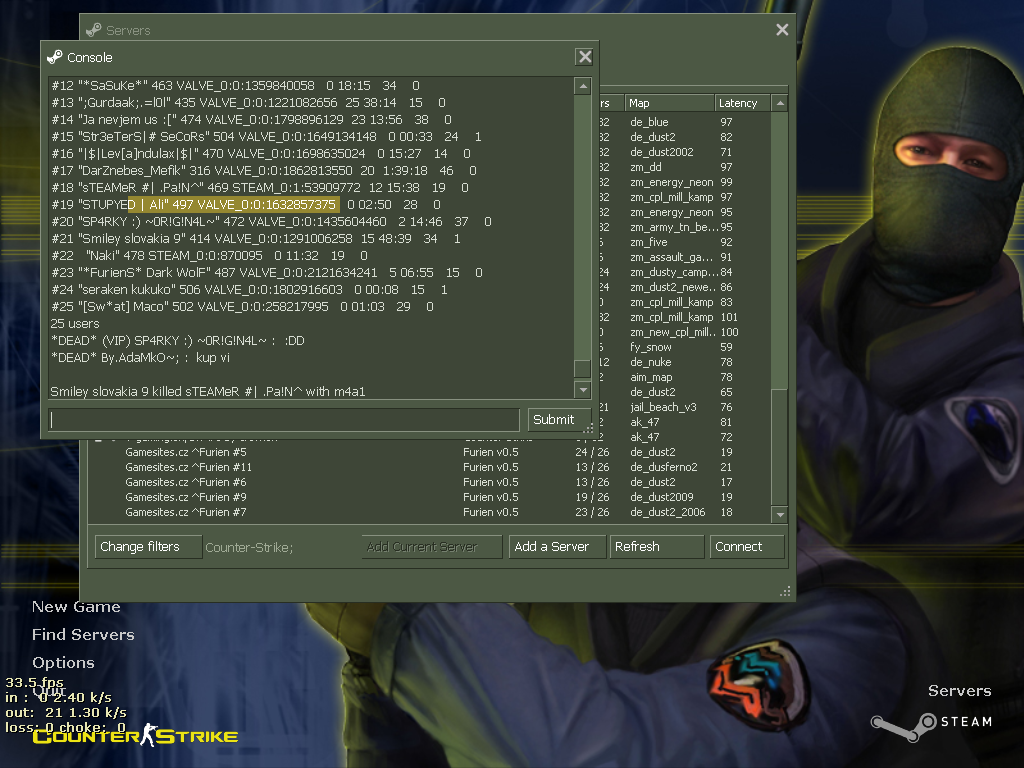The width and height of the screenshot is (1024, 768).
Task: Click the console command input field
Action: 284,419
